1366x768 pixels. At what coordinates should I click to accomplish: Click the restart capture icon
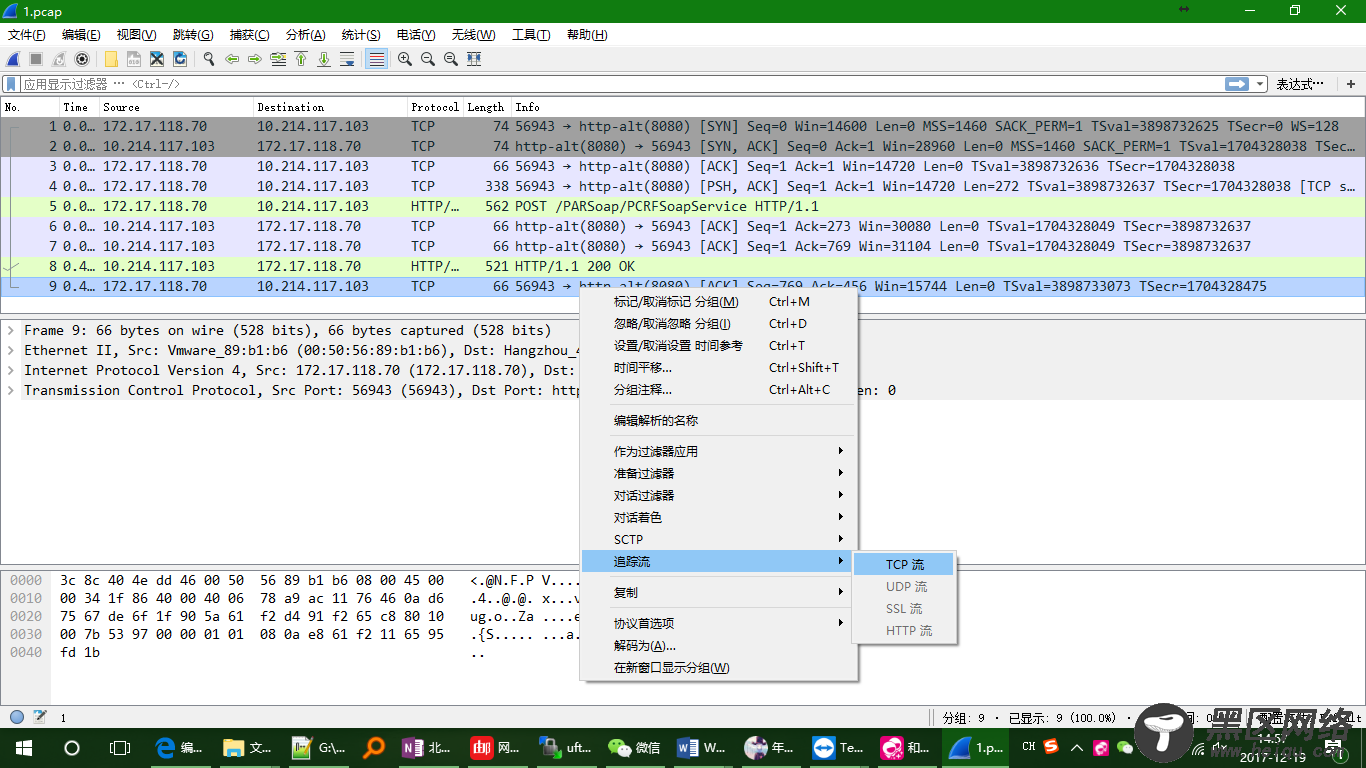pos(59,59)
